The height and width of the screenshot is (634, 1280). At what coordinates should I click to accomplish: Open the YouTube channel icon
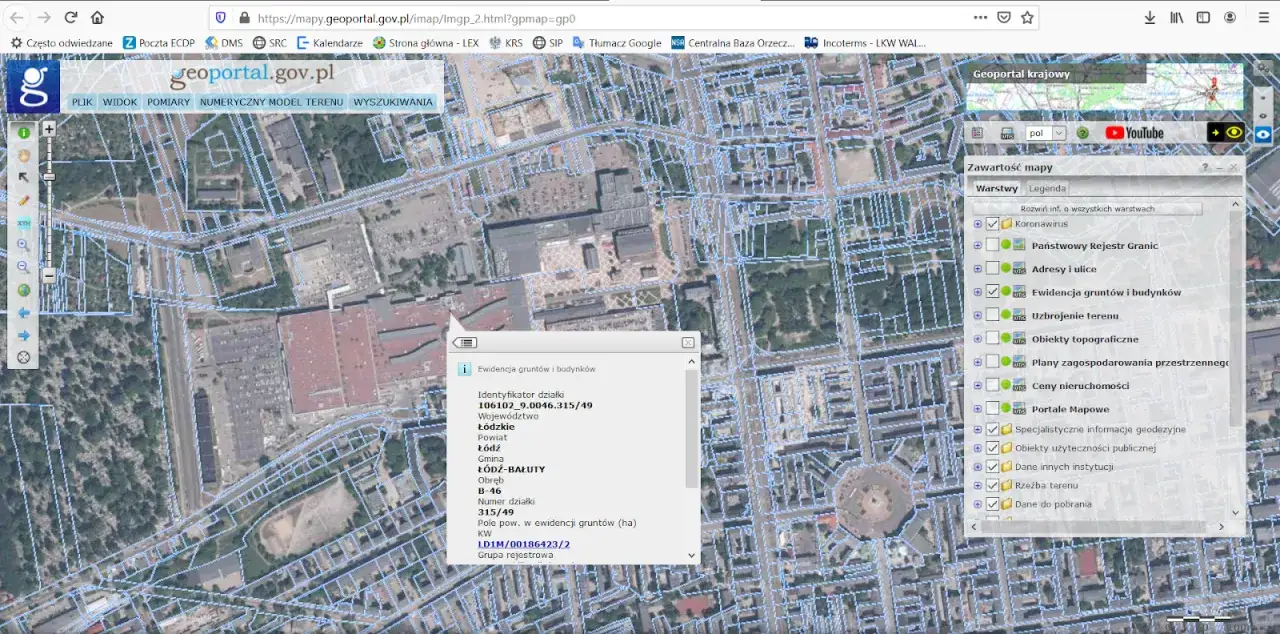tap(1134, 133)
